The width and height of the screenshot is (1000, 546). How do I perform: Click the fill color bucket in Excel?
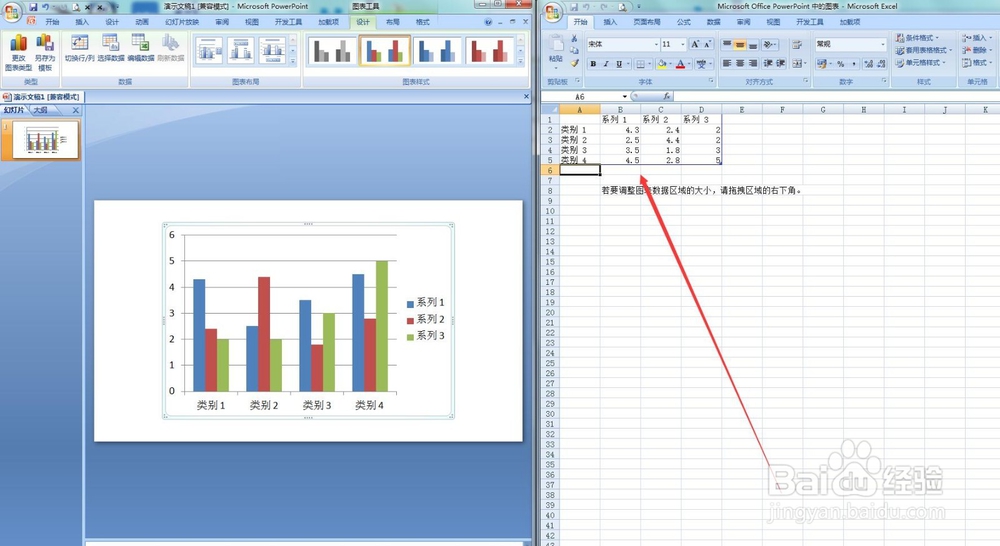tap(662, 64)
